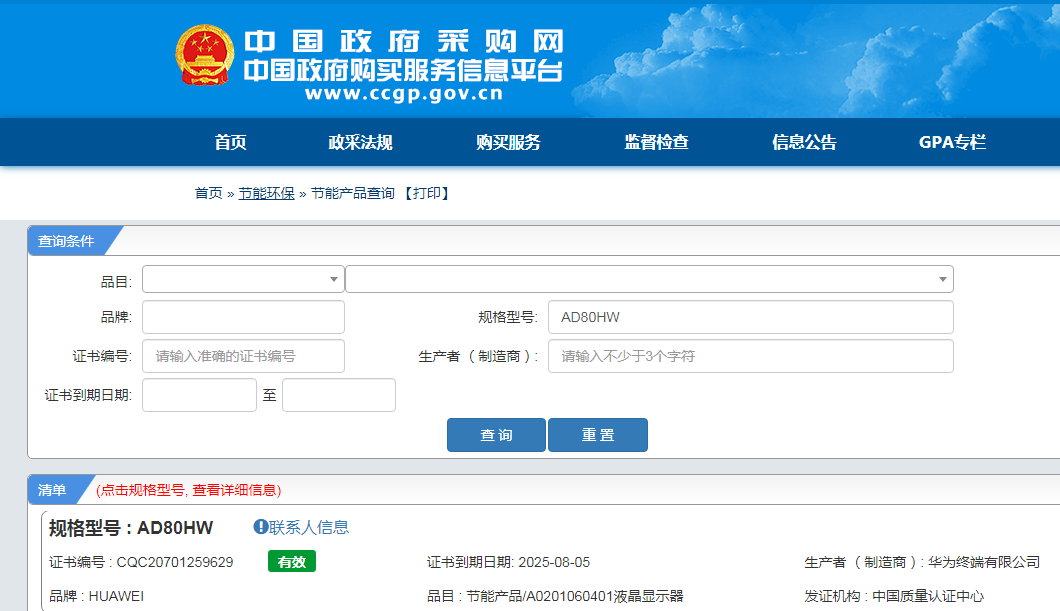Expand the wide second 品目 dropdown

point(649,279)
